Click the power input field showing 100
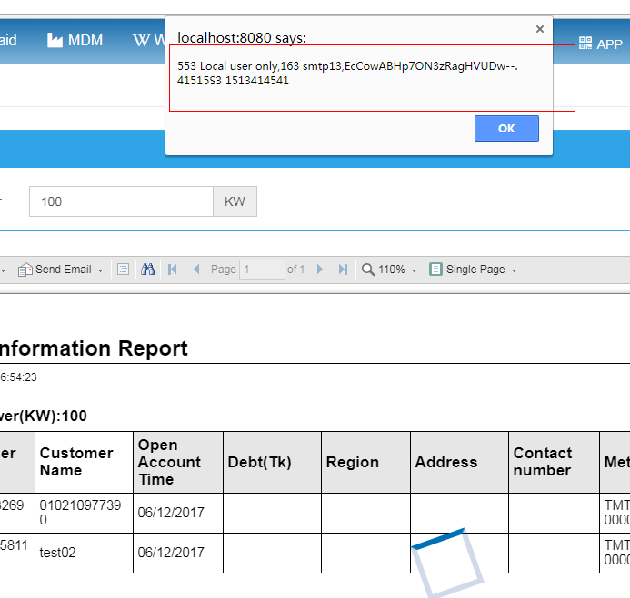This screenshot has width=630, height=598. pos(121,201)
